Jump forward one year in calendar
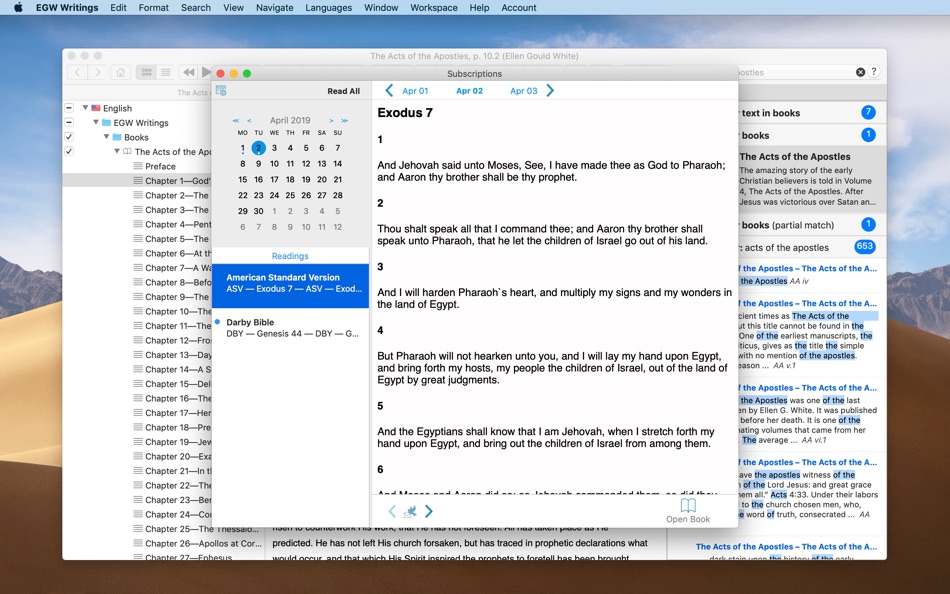950x594 pixels. [344, 121]
